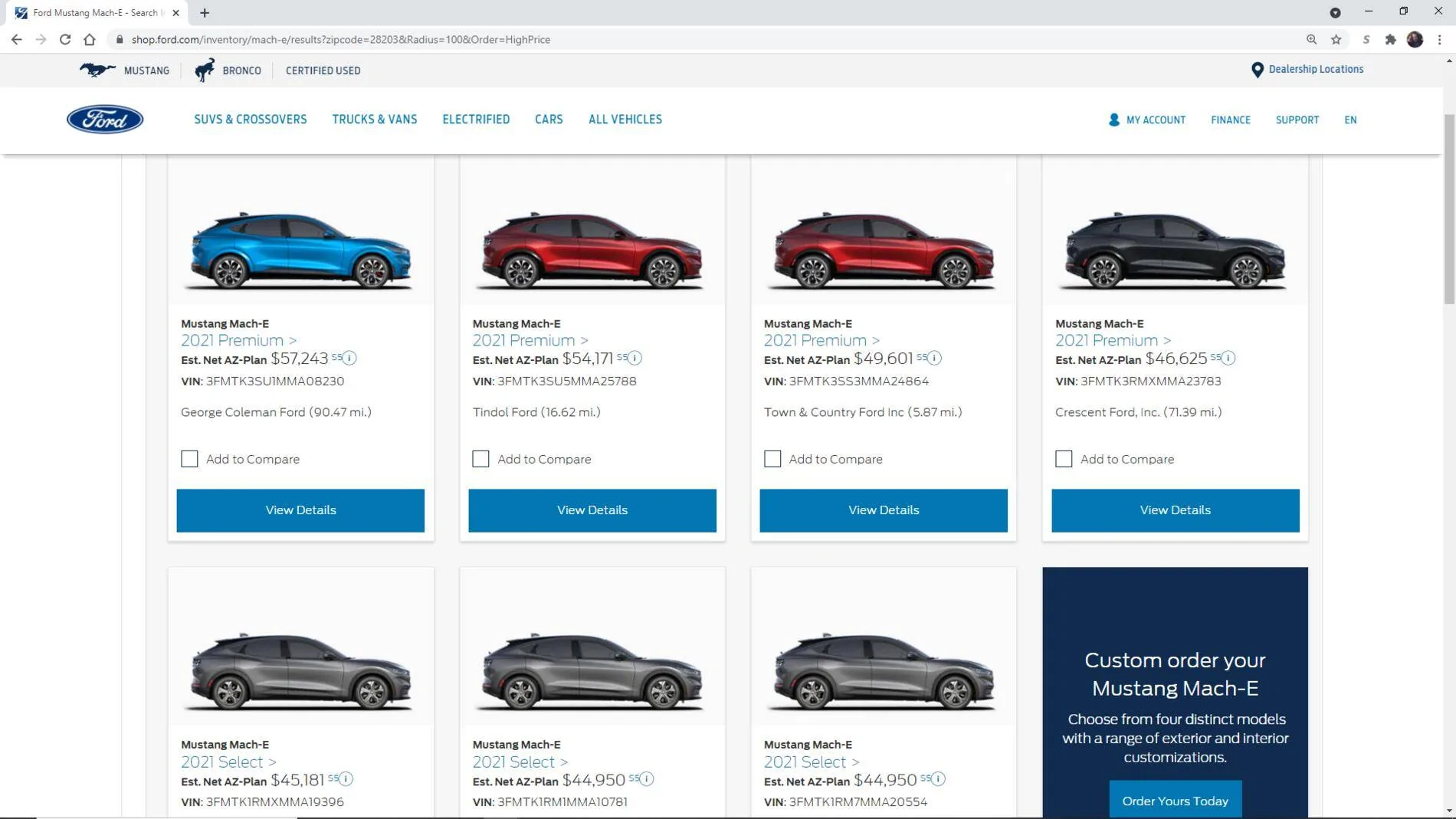Click the S extension icon in the toolbar
Screen dimensions: 1456x819
tap(1366, 39)
